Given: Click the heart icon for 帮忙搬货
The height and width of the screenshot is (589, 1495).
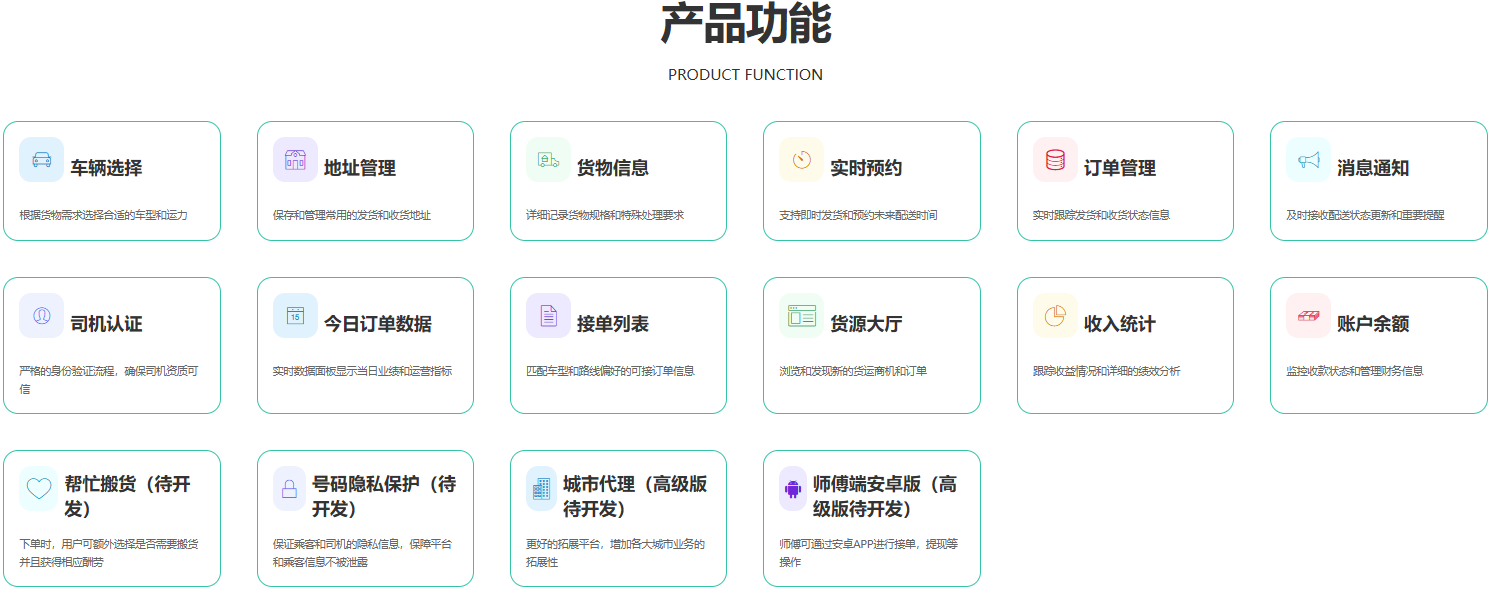Looking at the screenshot, I should click(39, 489).
